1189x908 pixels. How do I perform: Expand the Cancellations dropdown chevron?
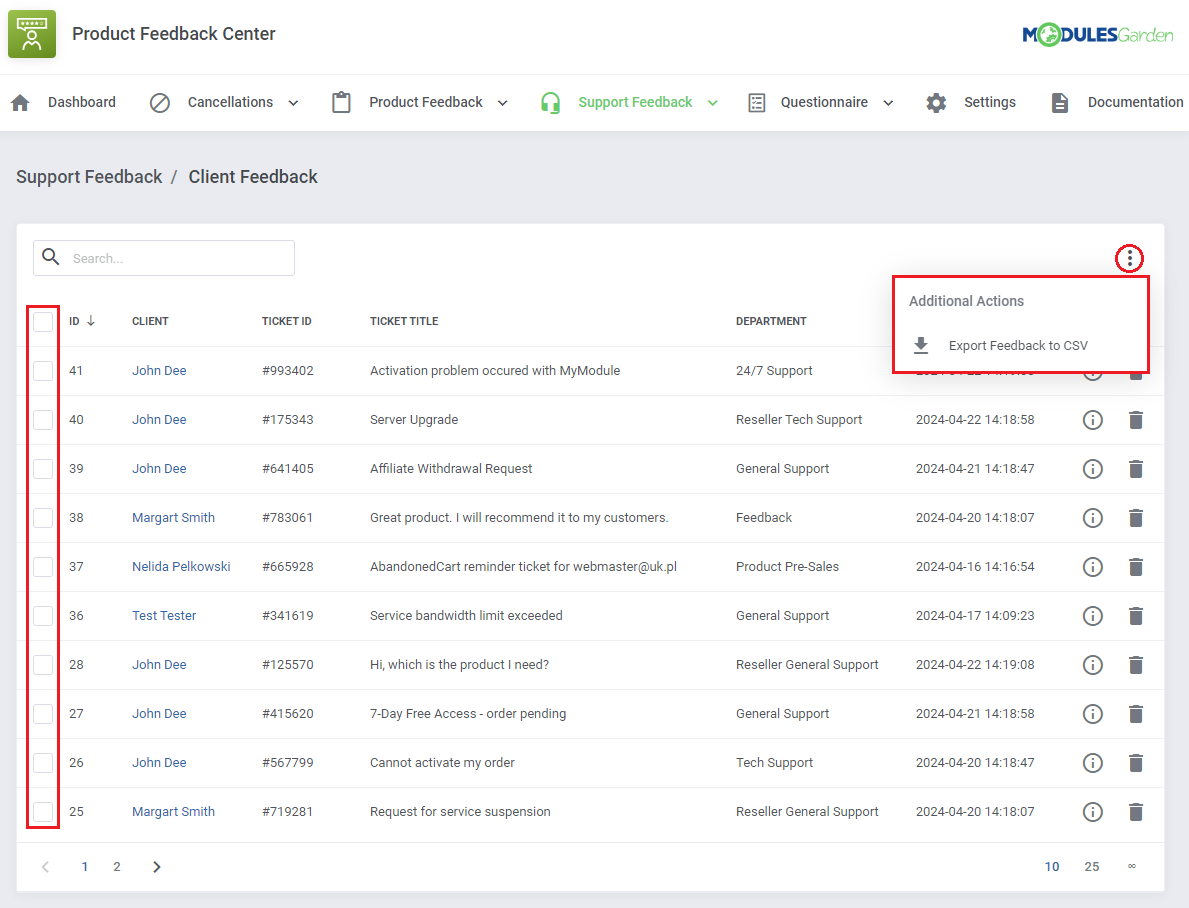pyautogui.click(x=293, y=103)
